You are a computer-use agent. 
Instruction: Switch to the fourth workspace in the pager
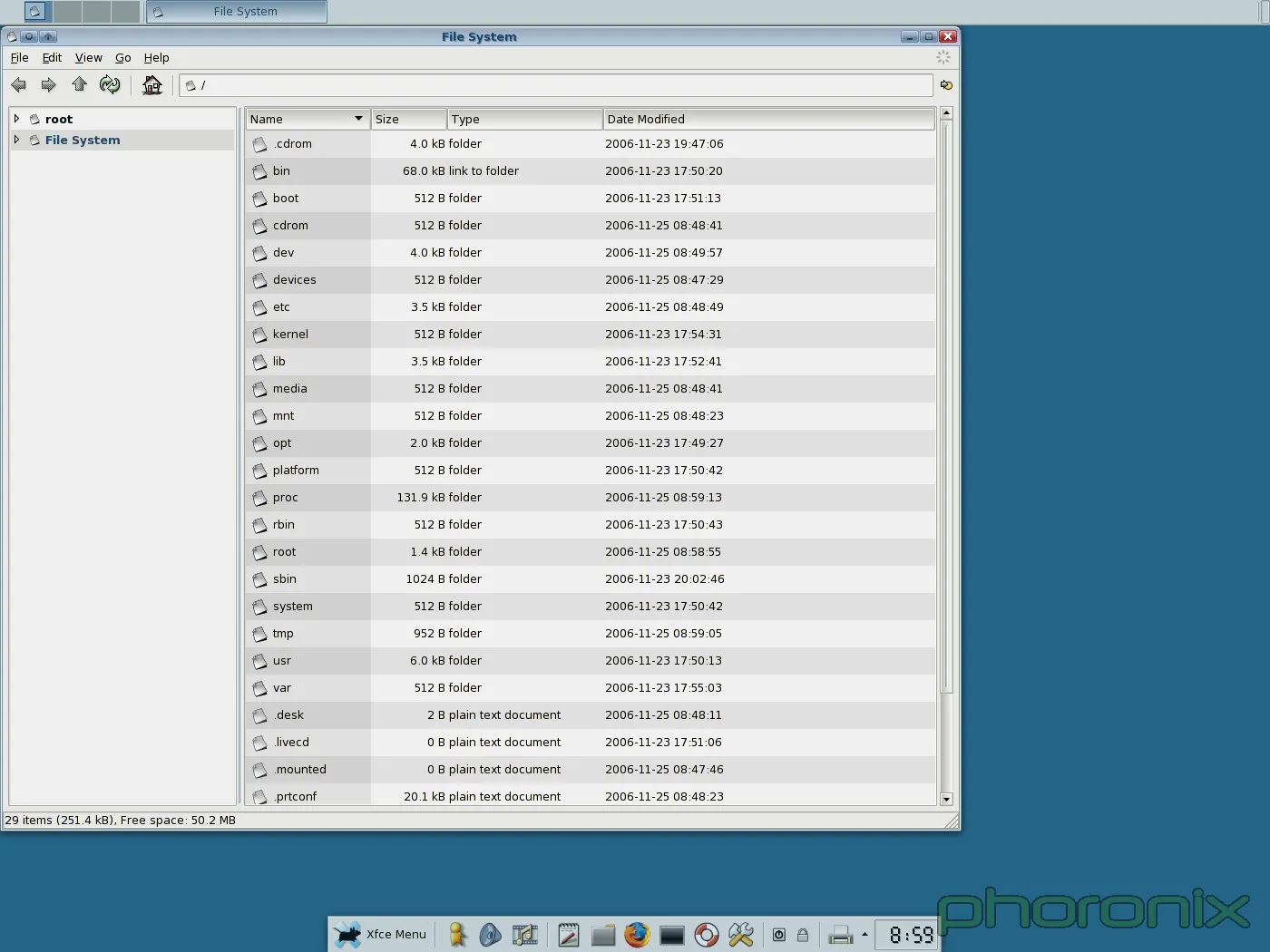click(125, 12)
